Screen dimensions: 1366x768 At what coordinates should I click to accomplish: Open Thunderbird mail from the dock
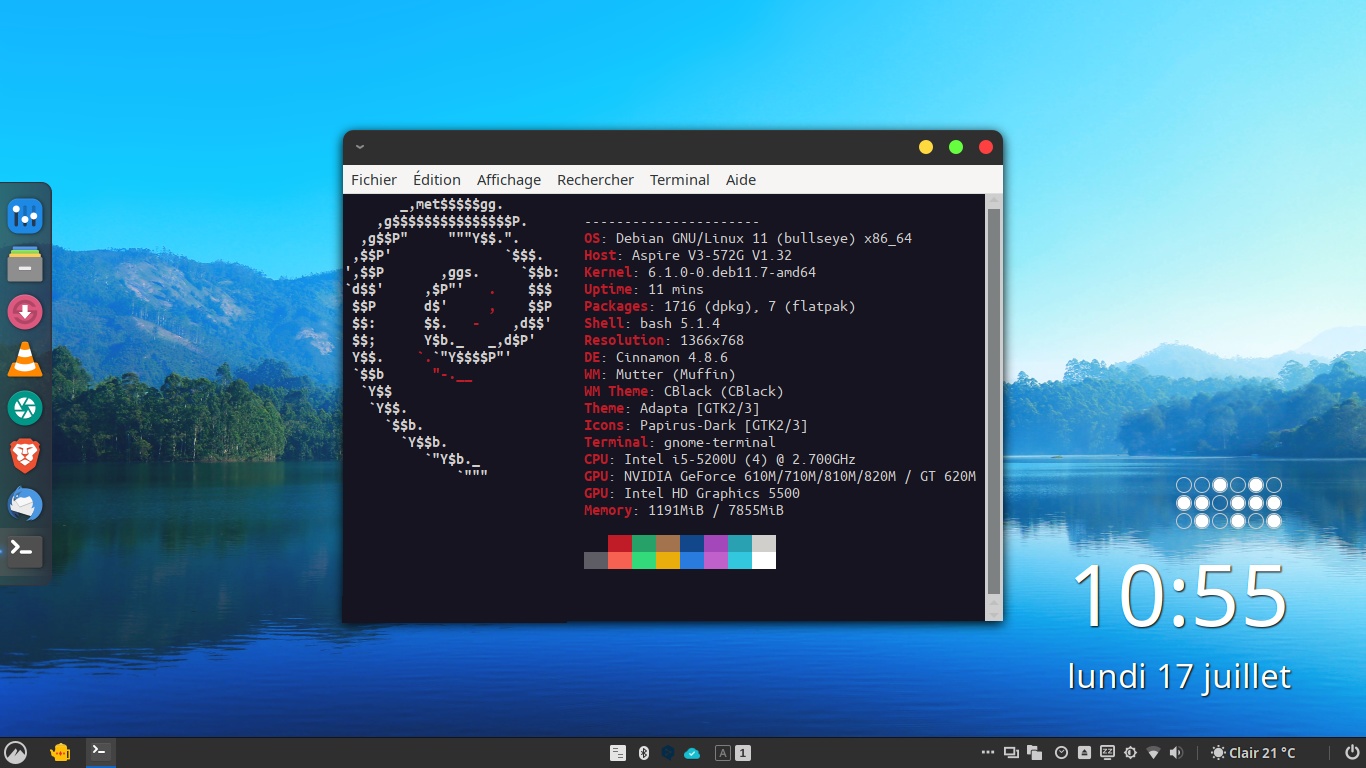tap(25, 504)
